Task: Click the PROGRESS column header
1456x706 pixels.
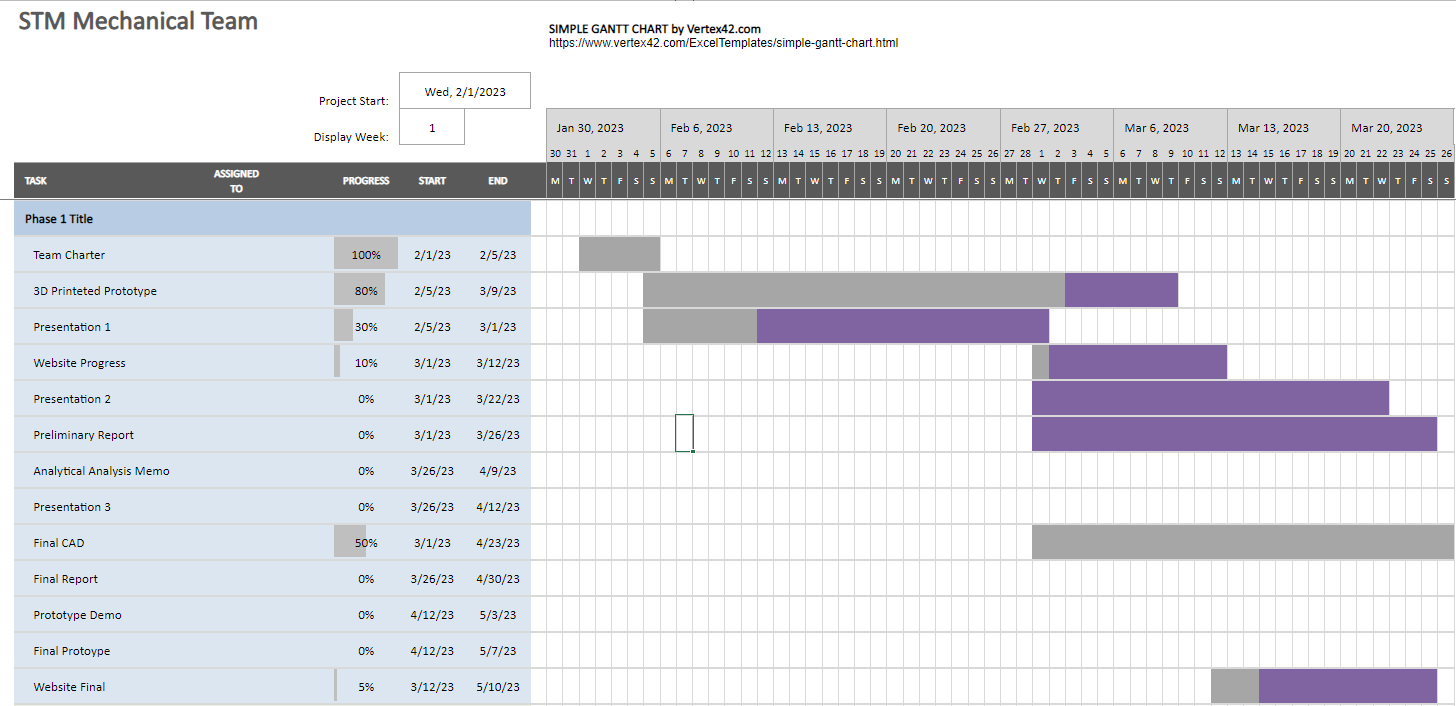Action: [366, 181]
